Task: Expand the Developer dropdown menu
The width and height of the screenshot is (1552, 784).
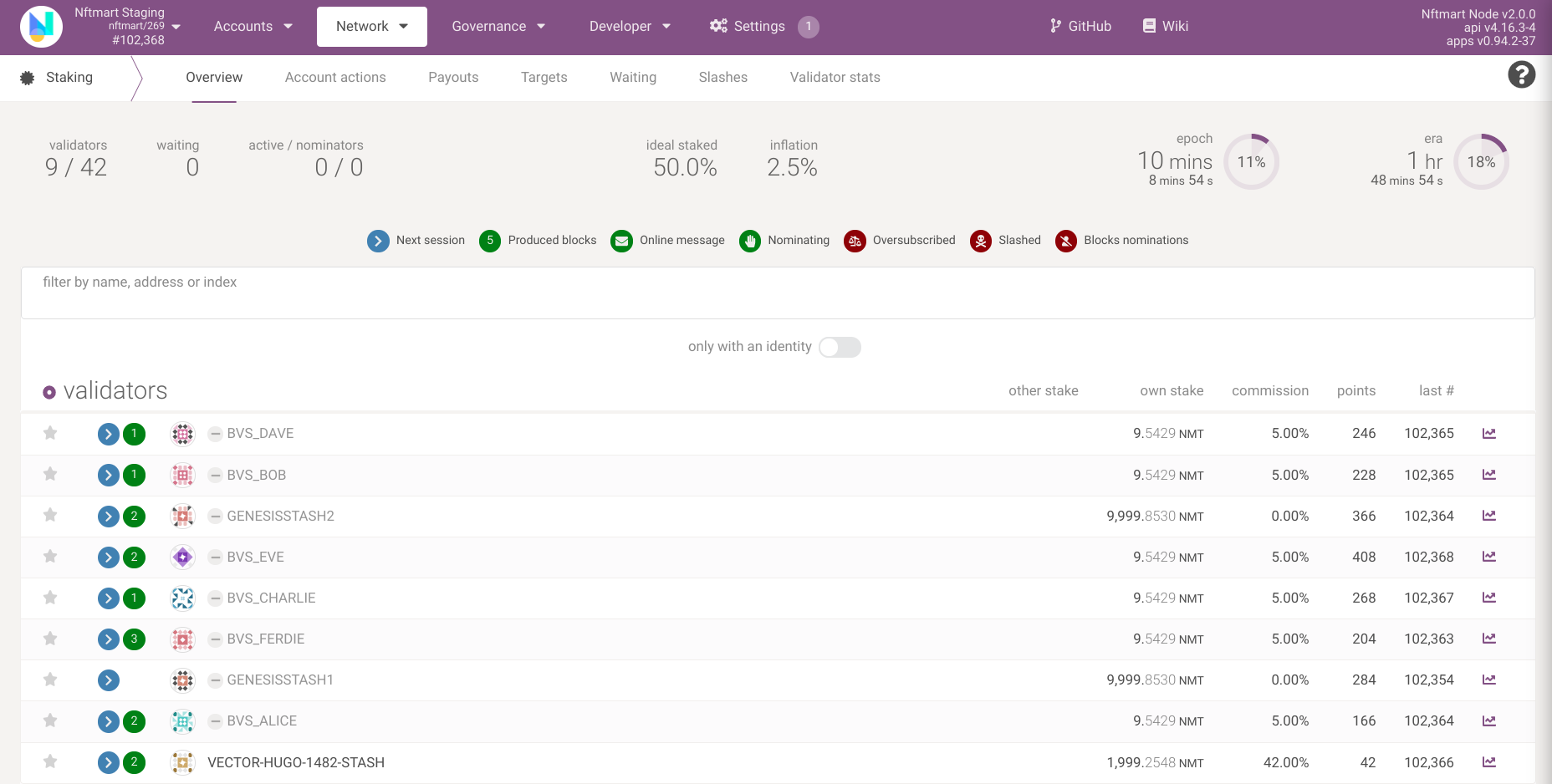Action: click(x=630, y=27)
